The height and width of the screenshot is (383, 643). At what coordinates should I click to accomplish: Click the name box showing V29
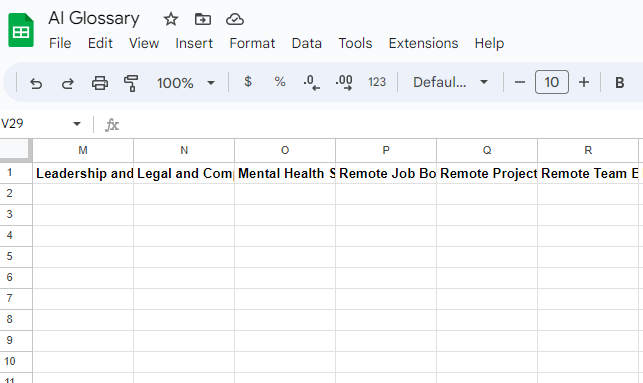point(35,124)
